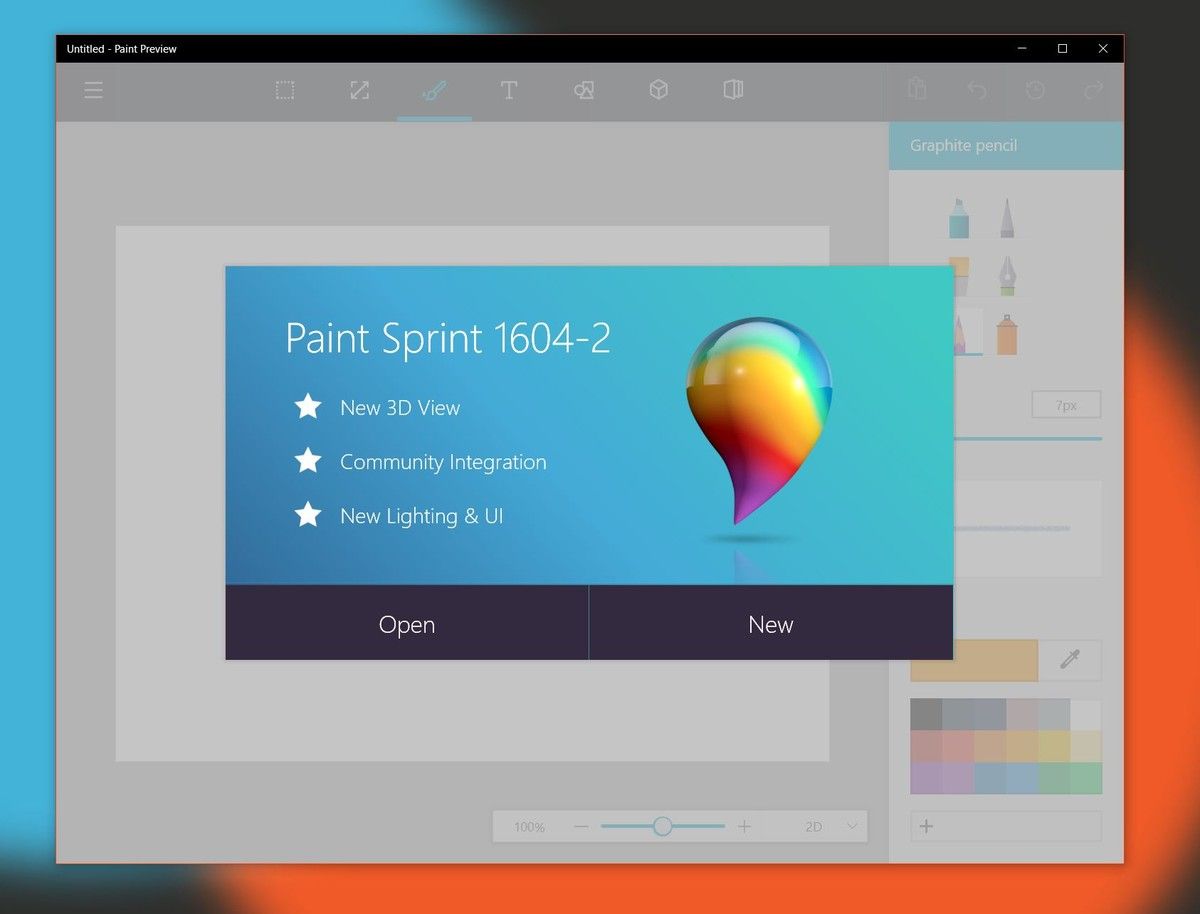Choose the spray can brush
1200x914 pixels.
[1006, 335]
